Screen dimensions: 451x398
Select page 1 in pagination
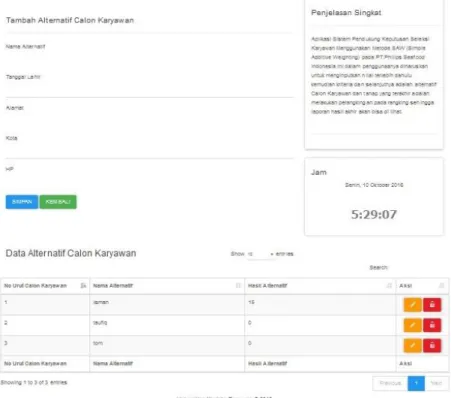pyautogui.click(x=416, y=383)
